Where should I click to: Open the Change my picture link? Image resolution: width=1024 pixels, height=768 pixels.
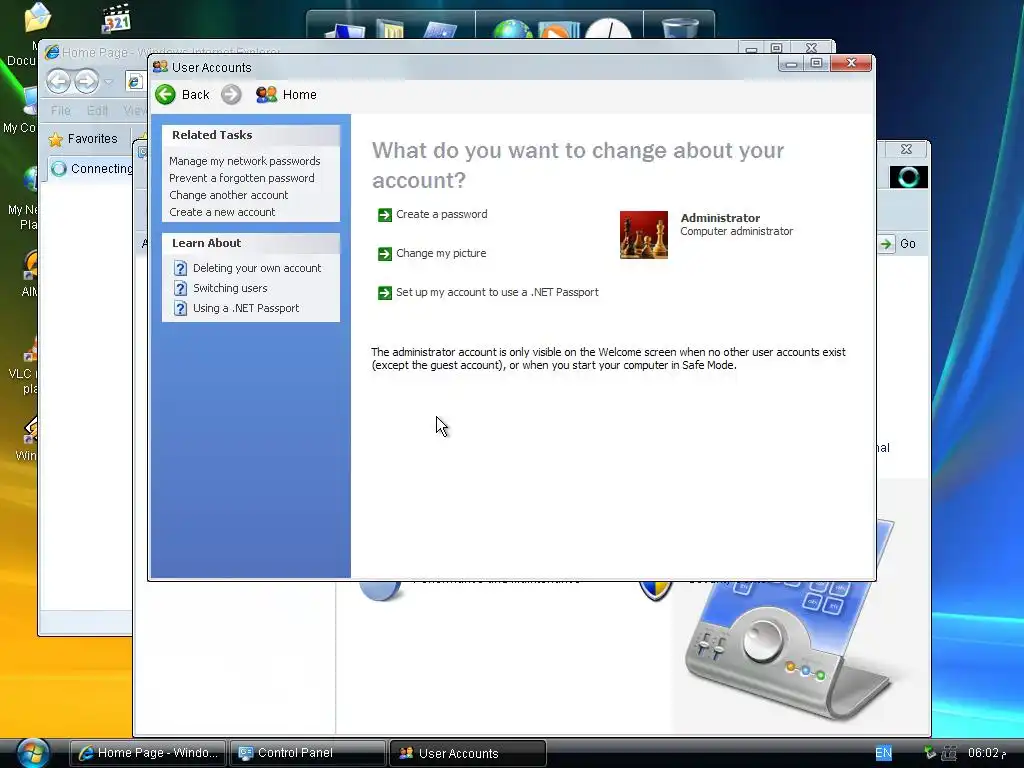click(441, 253)
